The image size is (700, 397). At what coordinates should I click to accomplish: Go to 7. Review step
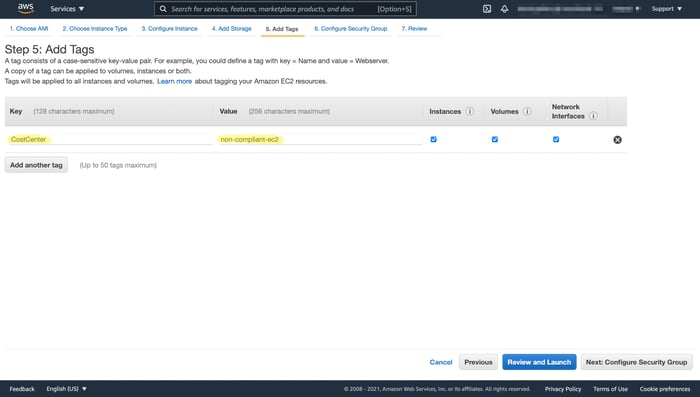click(x=414, y=29)
